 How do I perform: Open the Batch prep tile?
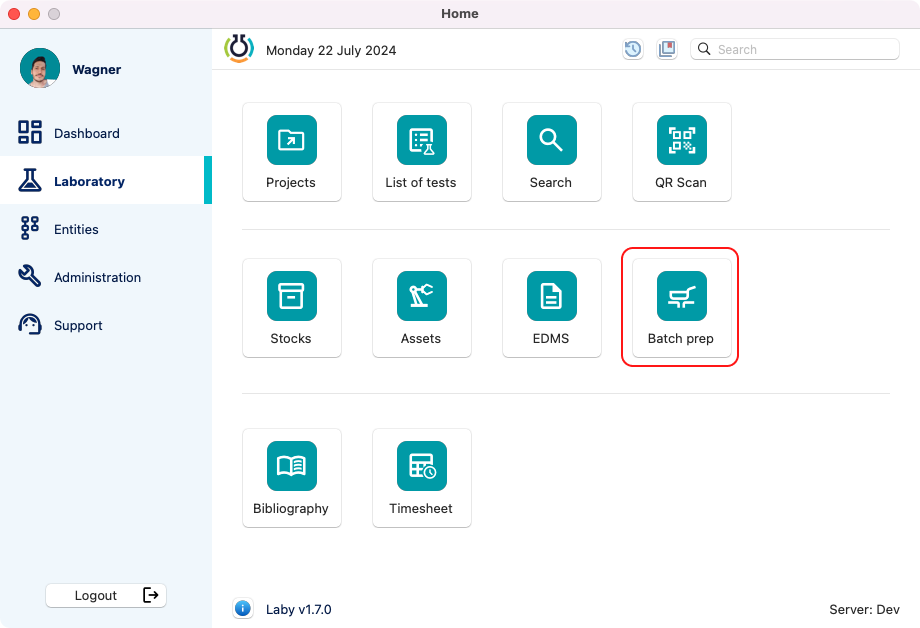pos(681,308)
